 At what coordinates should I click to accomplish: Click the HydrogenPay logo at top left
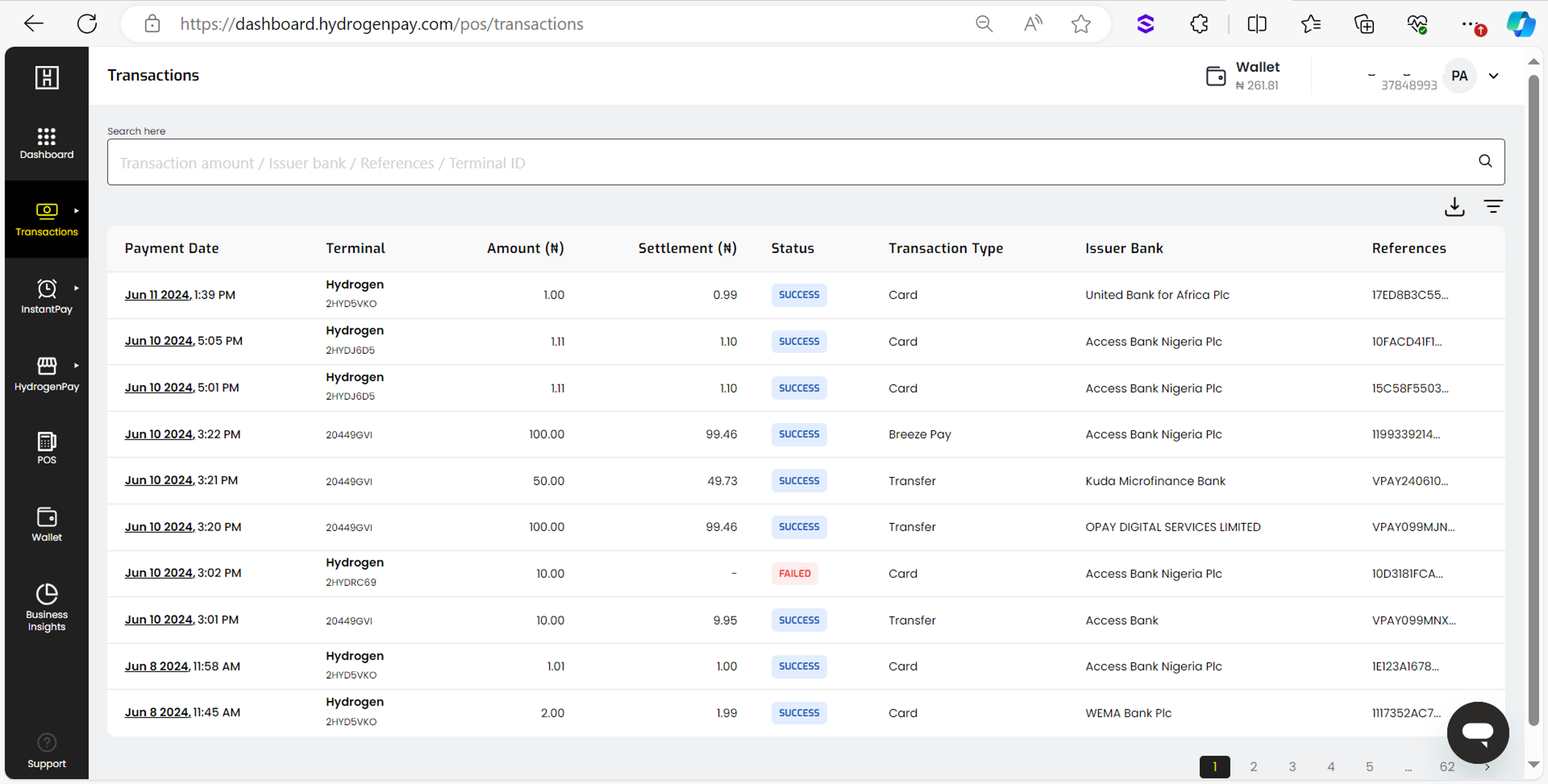(46, 77)
